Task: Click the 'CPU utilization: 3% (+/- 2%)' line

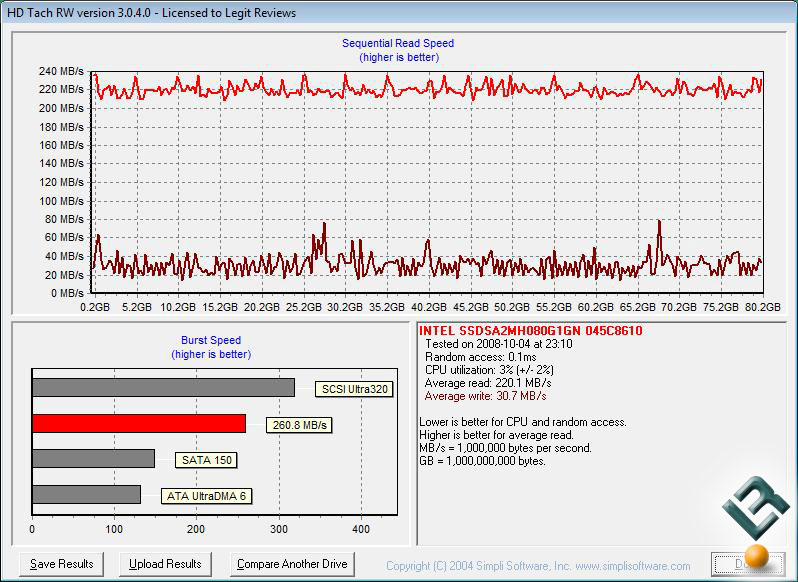Action: 489,370
